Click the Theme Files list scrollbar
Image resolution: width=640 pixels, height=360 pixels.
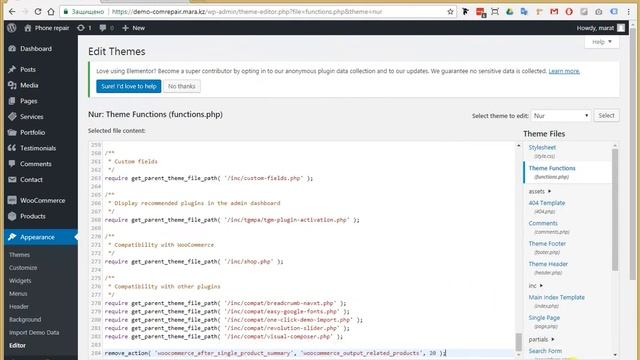[x=615, y=210]
